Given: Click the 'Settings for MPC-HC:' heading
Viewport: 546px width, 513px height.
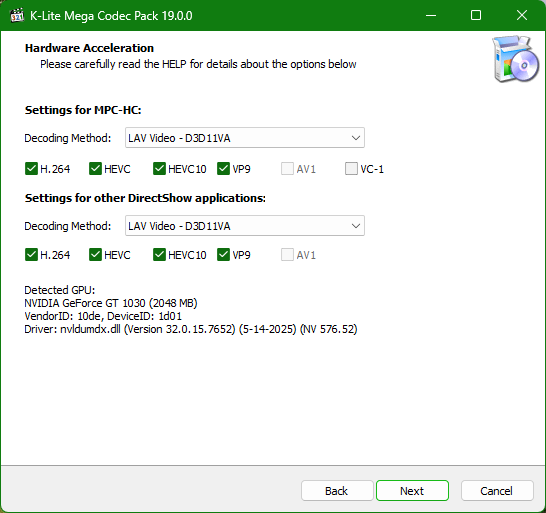Looking at the screenshot, I should [83, 110].
